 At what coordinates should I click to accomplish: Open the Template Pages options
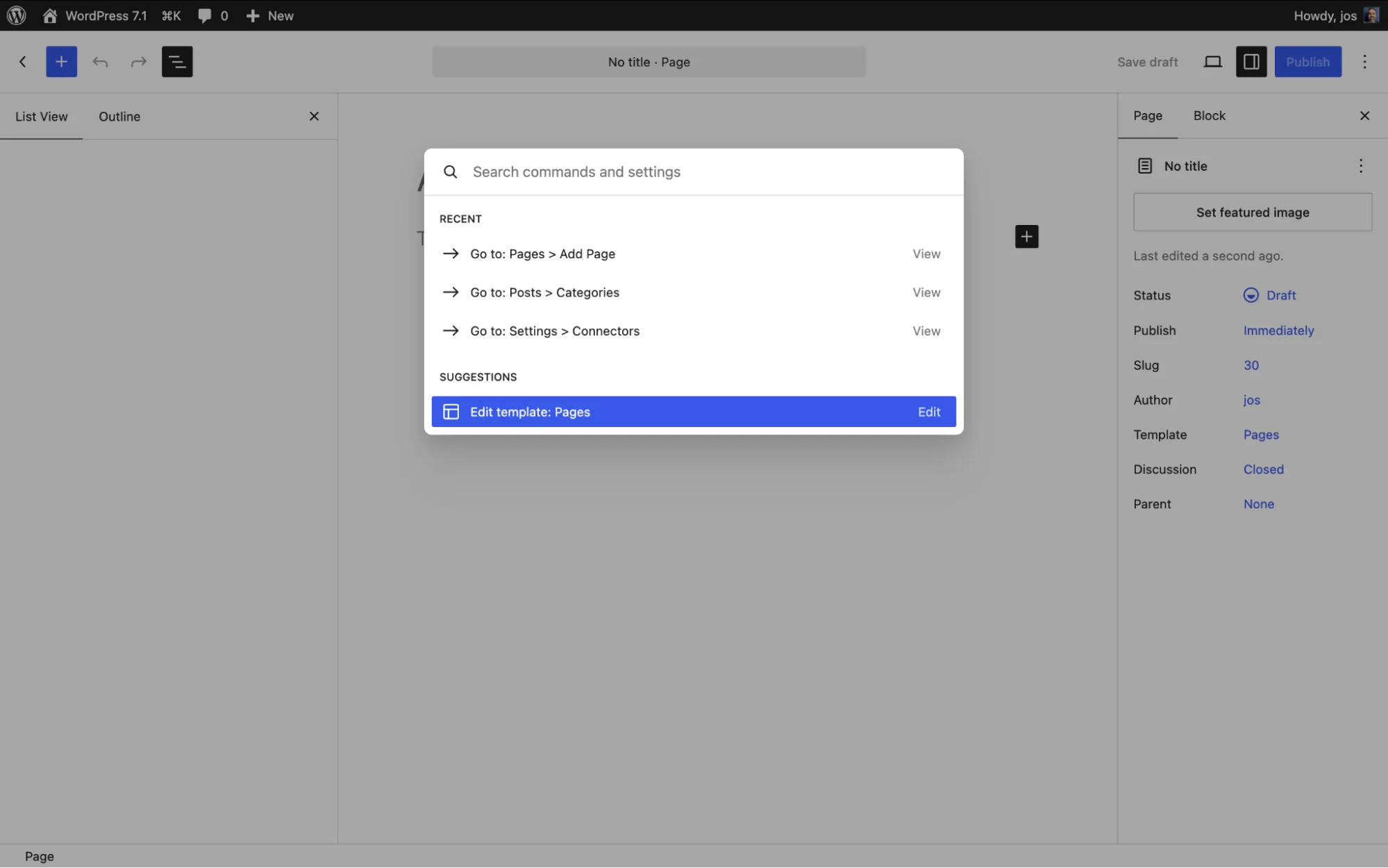point(1261,435)
